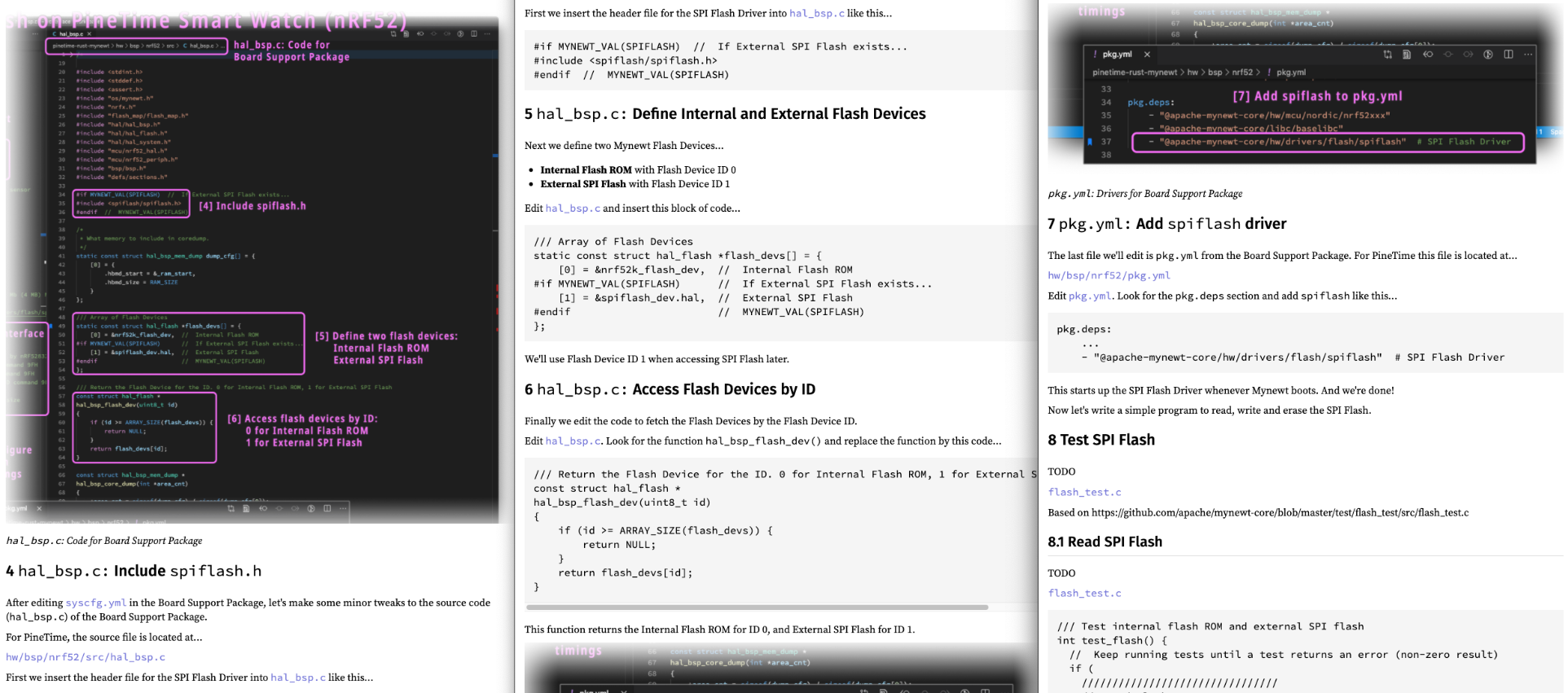1568x693 pixels.
Task: Open the syscfg.yml link
Action: [96, 603]
